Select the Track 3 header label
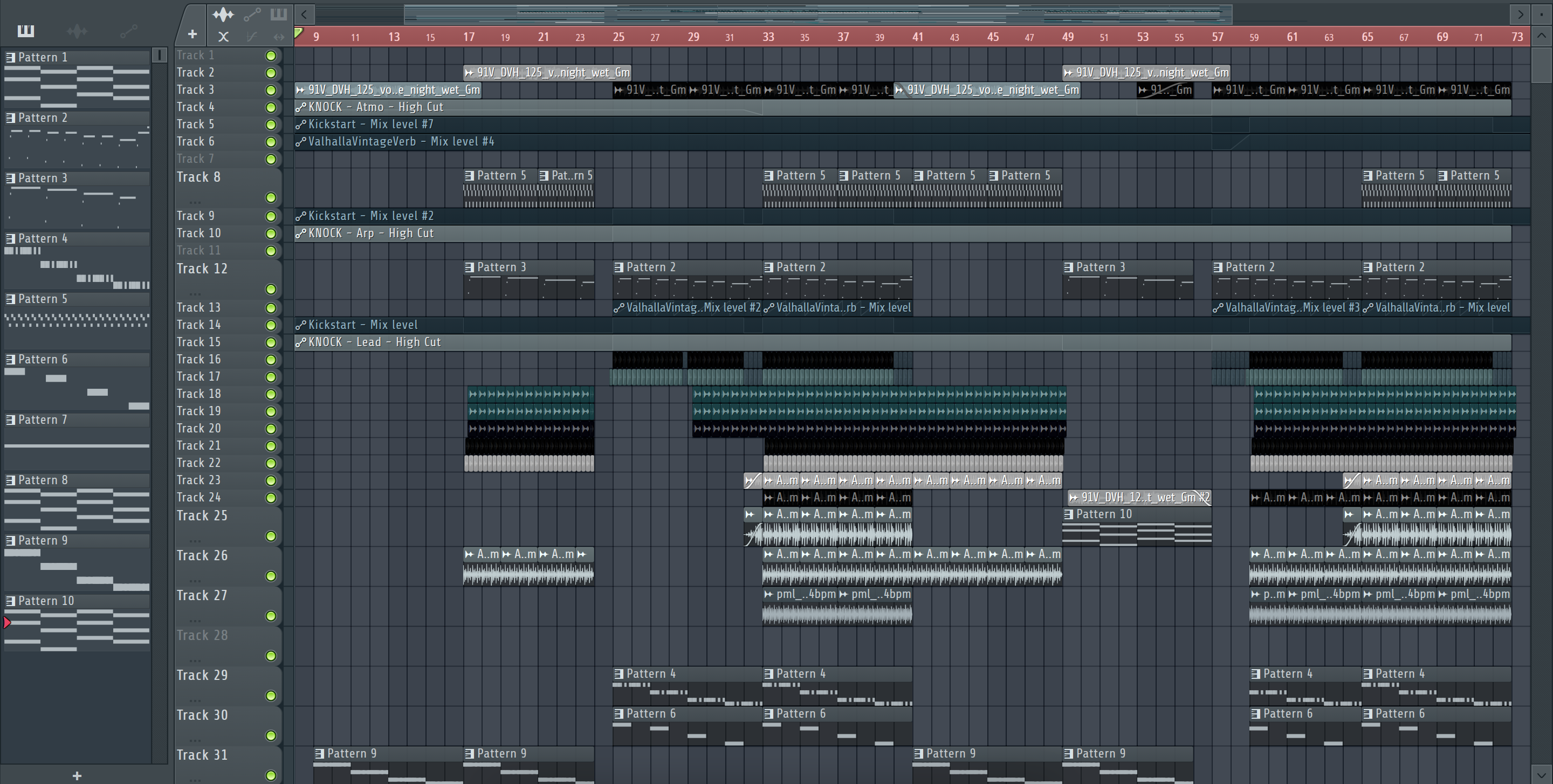The height and width of the screenshot is (784, 1553). (195, 90)
